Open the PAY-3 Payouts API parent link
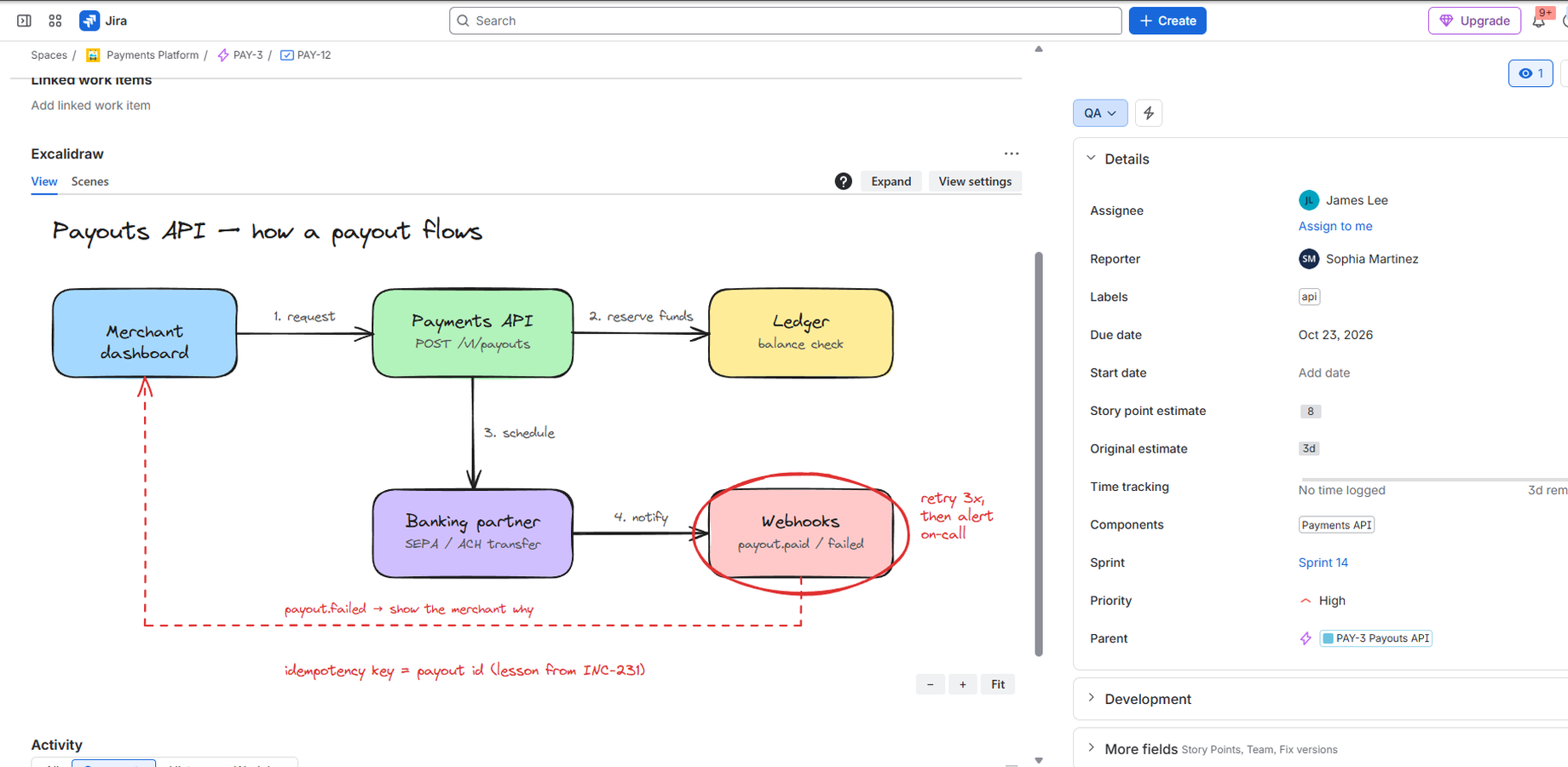1568x767 pixels. (1375, 638)
